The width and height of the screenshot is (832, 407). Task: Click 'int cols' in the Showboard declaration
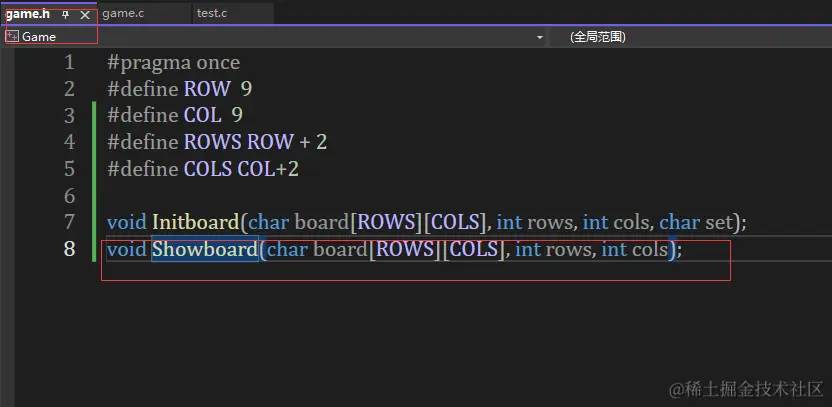coord(635,249)
